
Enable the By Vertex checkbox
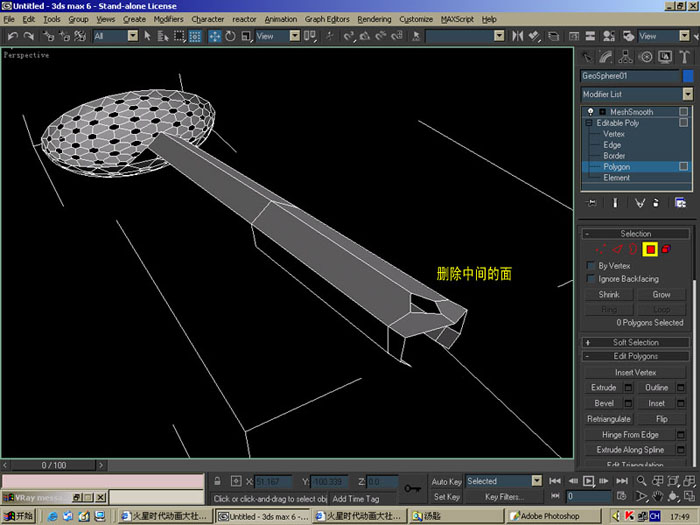pos(591,266)
